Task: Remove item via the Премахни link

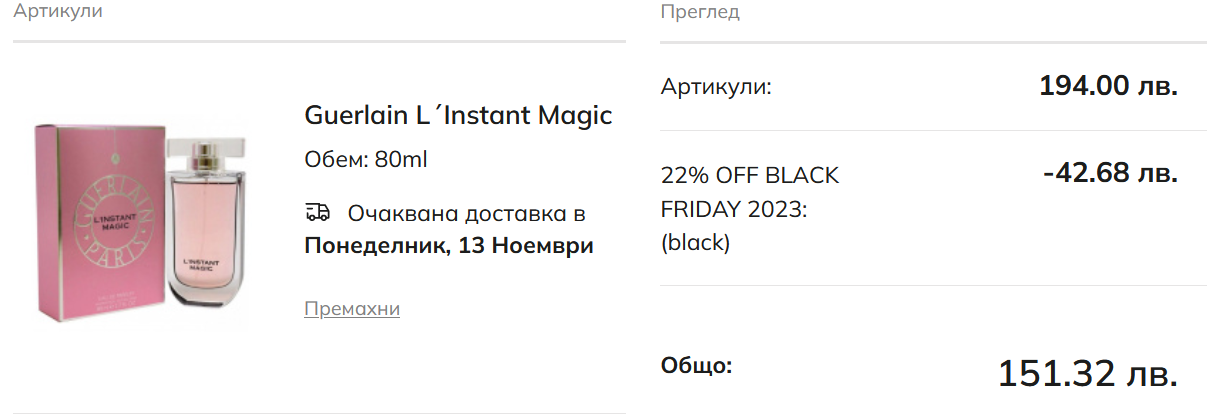Action: point(352,309)
